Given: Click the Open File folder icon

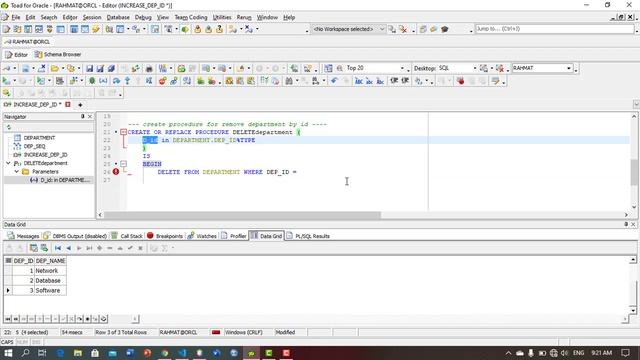Looking at the screenshot, I should pyautogui.click(x=55, y=68).
